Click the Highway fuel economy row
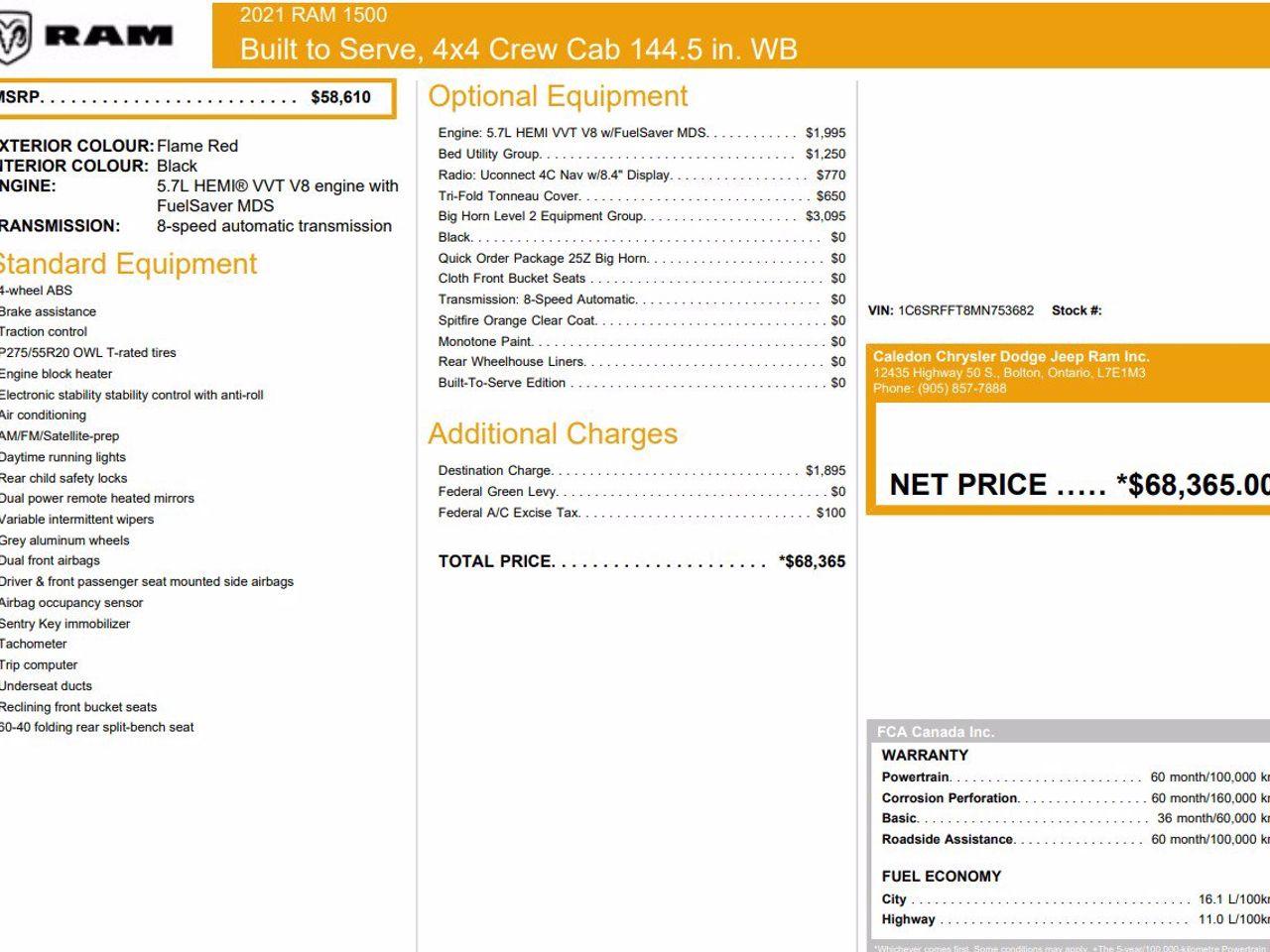Viewport: 1270px width, 952px height. [x=1074, y=919]
